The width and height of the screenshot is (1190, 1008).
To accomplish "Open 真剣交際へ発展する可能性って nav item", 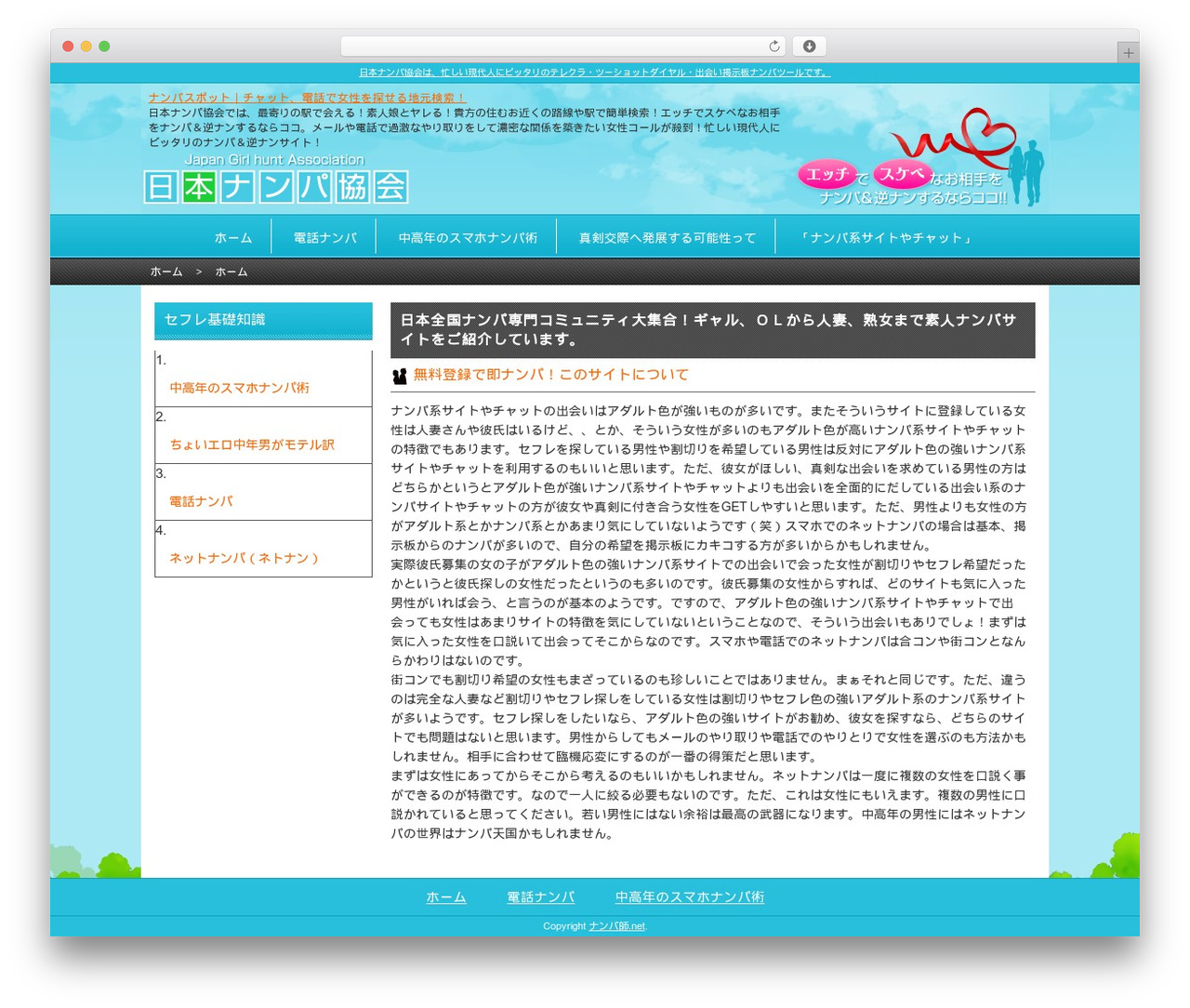I will (x=668, y=238).
